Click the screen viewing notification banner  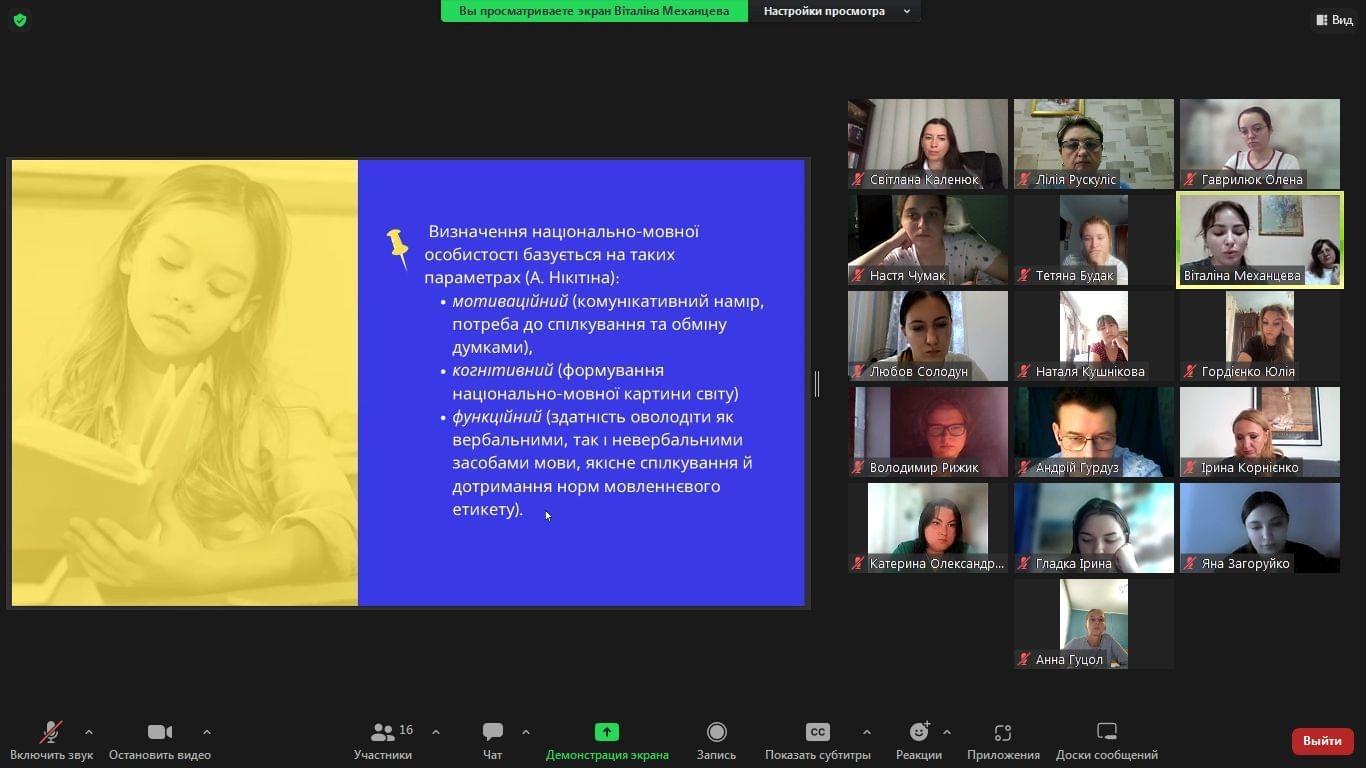tap(594, 11)
